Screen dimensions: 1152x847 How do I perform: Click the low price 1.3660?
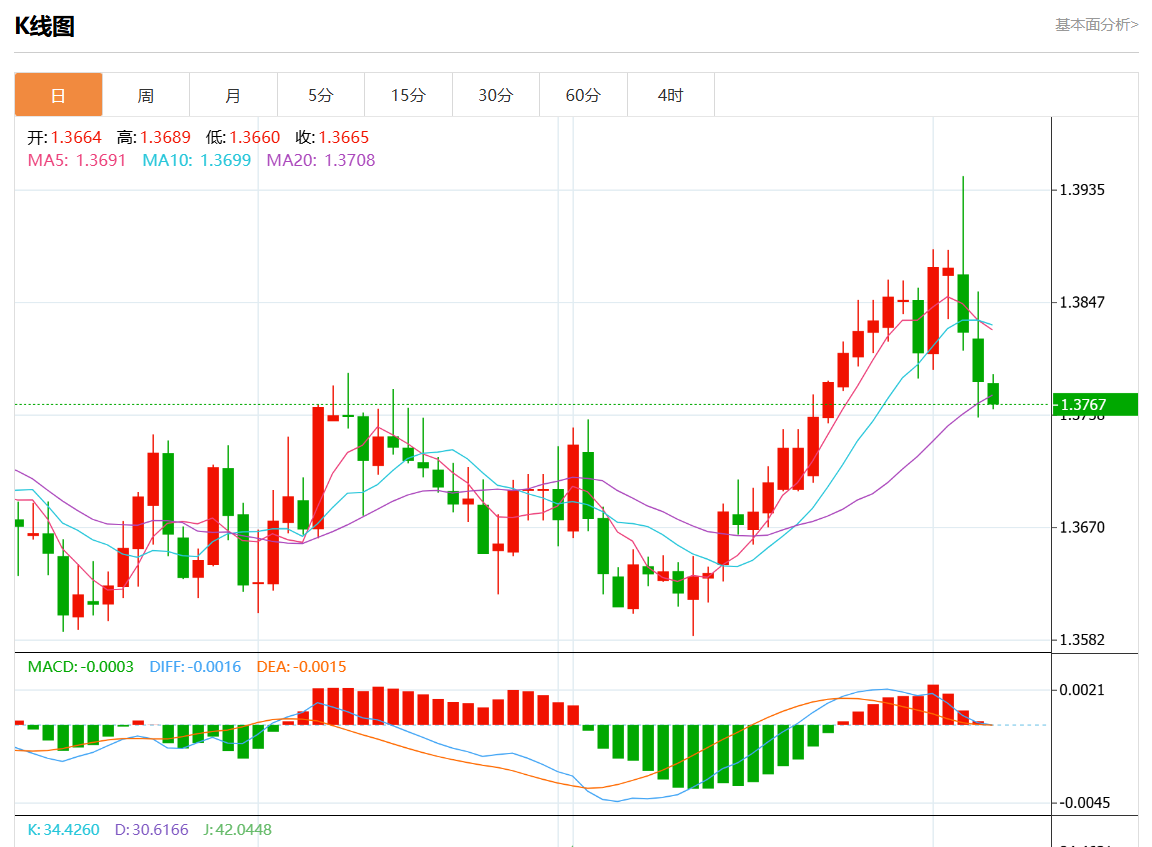255,137
